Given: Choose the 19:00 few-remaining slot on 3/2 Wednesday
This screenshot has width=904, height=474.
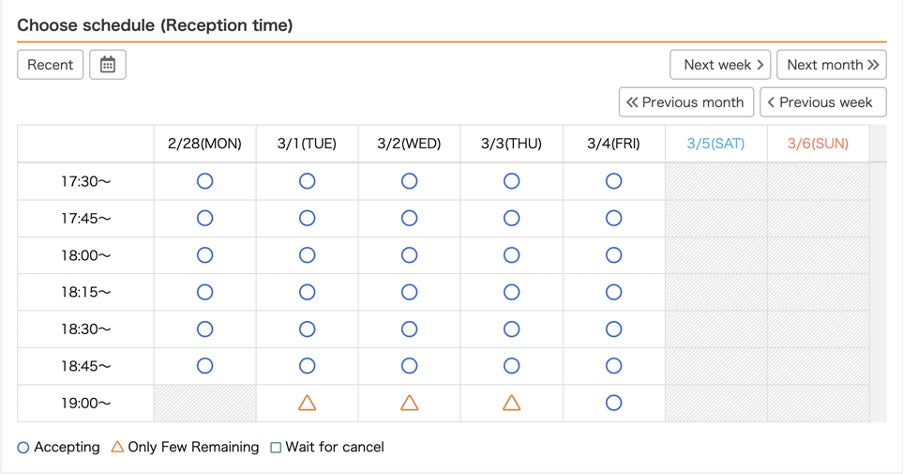Looking at the screenshot, I should tap(409, 403).
